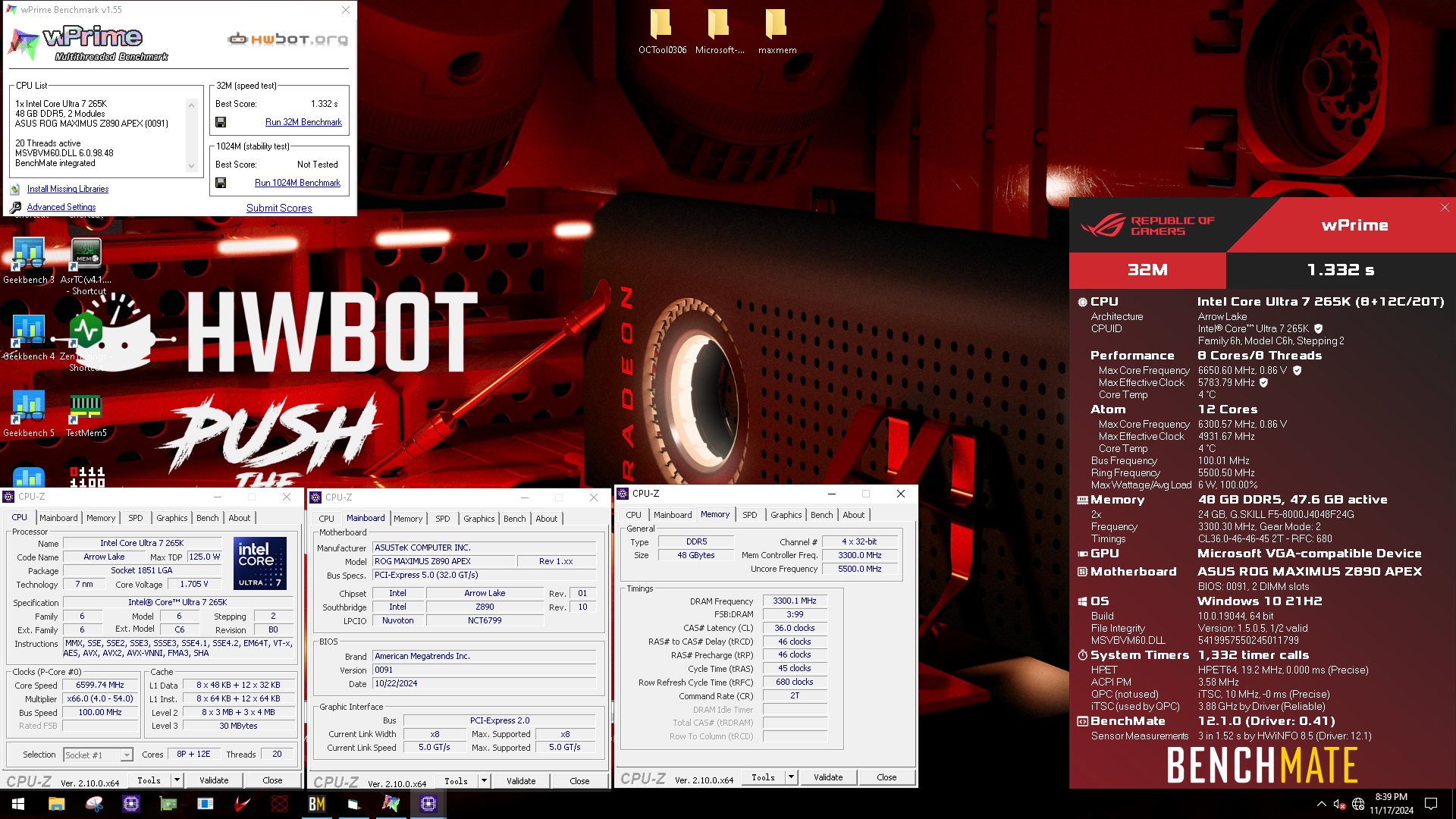Launch the ZenTimings shortcut

(x=86, y=341)
